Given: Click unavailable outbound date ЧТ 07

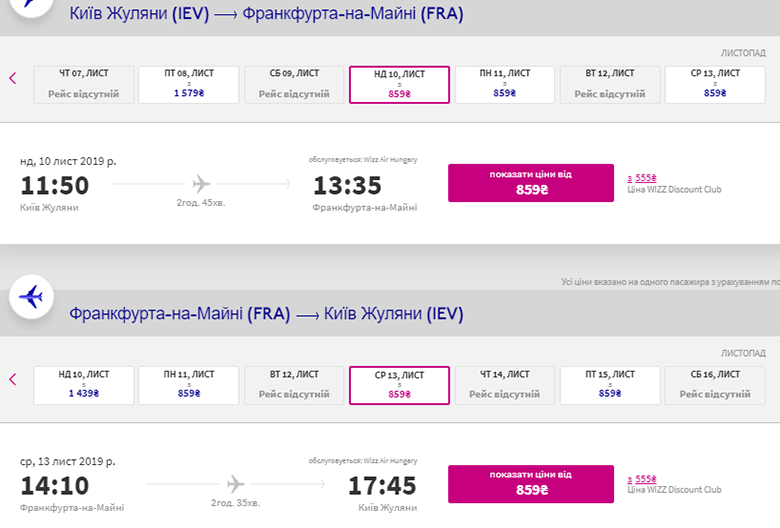Looking at the screenshot, I should click(83, 84).
